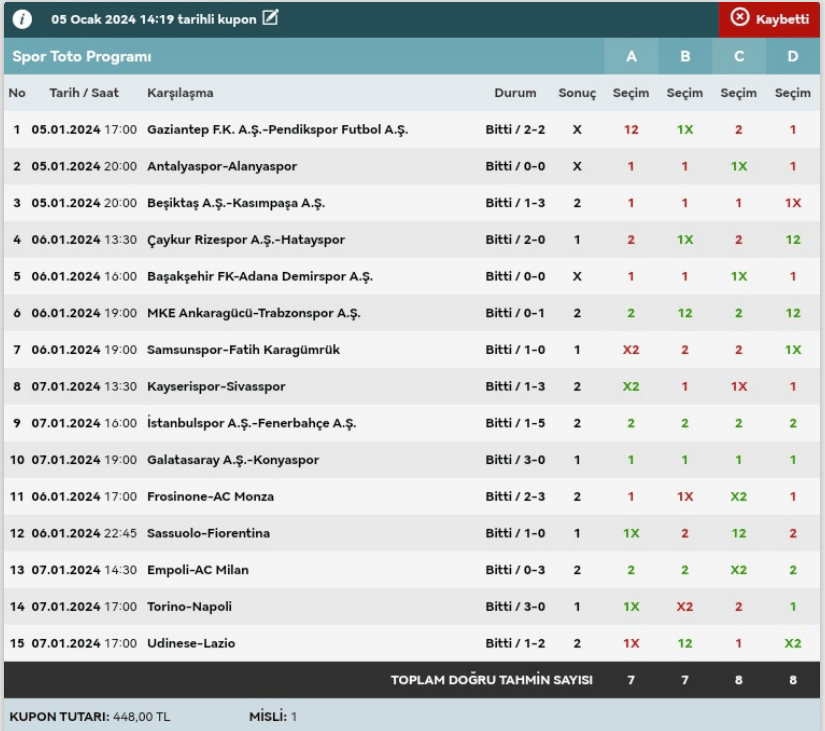
Task: Click column D selection for Frosinone-AC Monza
Action: coord(793,497)
